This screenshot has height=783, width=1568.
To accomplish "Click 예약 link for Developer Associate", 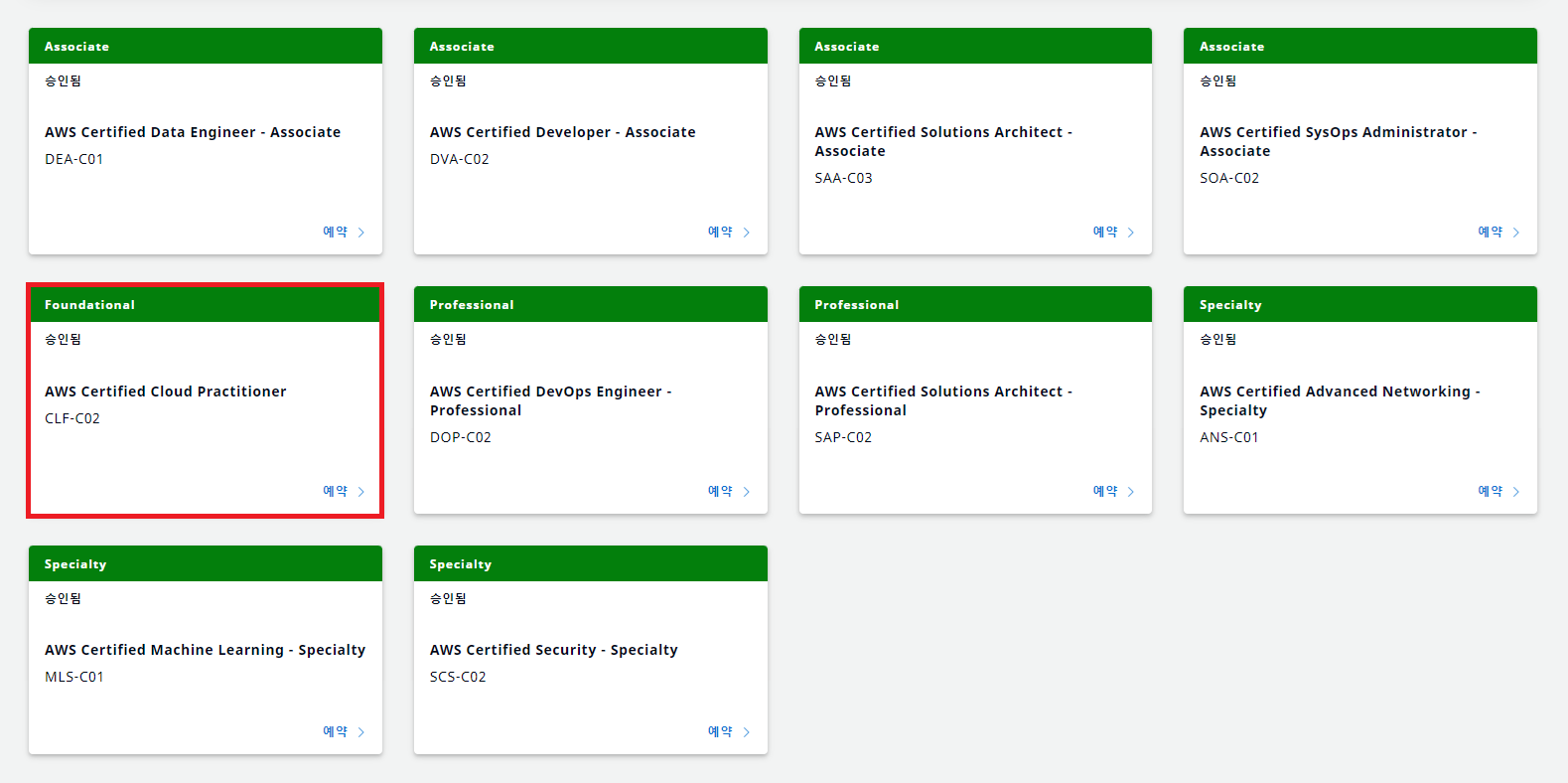I will (721, 232).
